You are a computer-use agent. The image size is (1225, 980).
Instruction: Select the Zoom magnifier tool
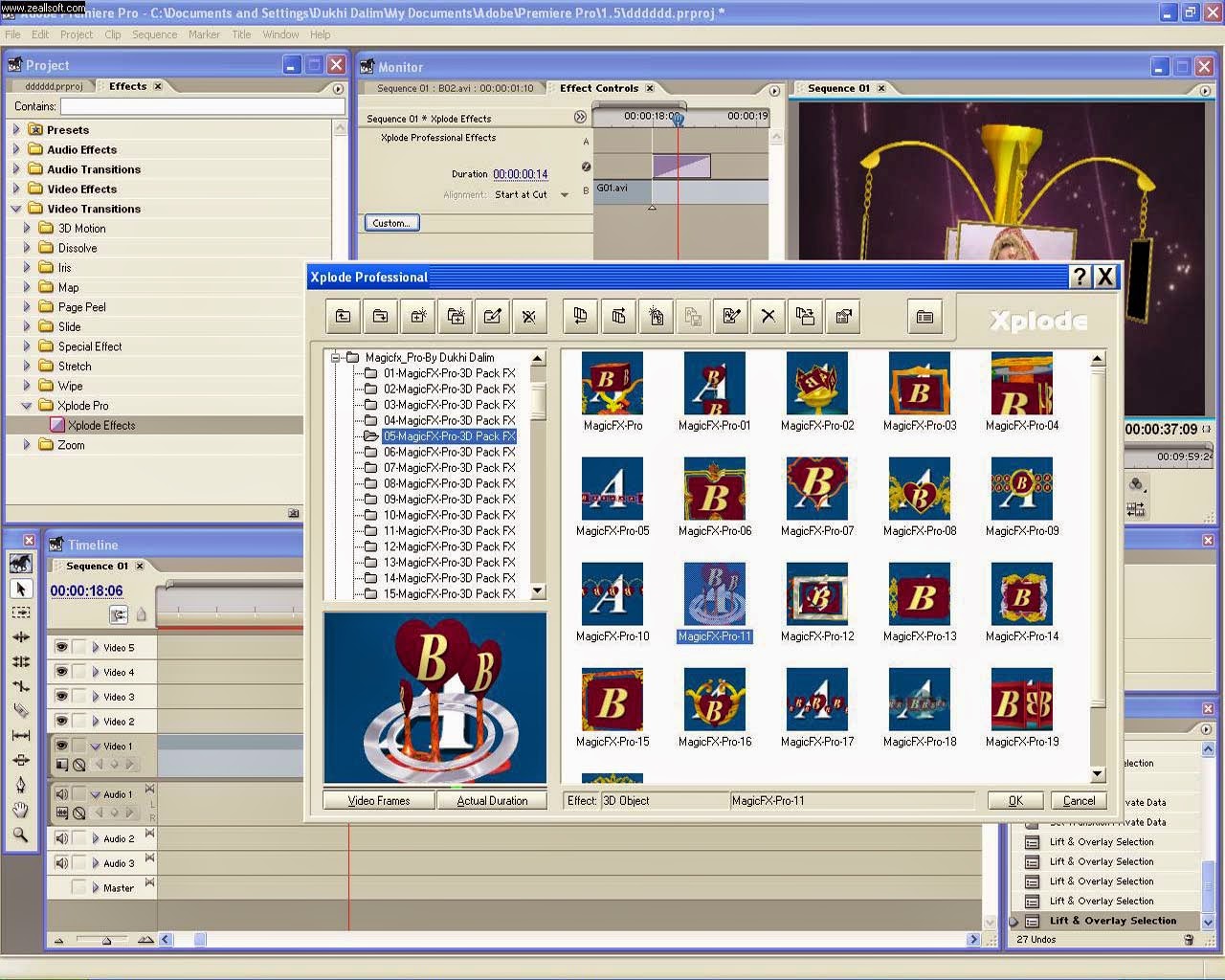coord(21,835)
